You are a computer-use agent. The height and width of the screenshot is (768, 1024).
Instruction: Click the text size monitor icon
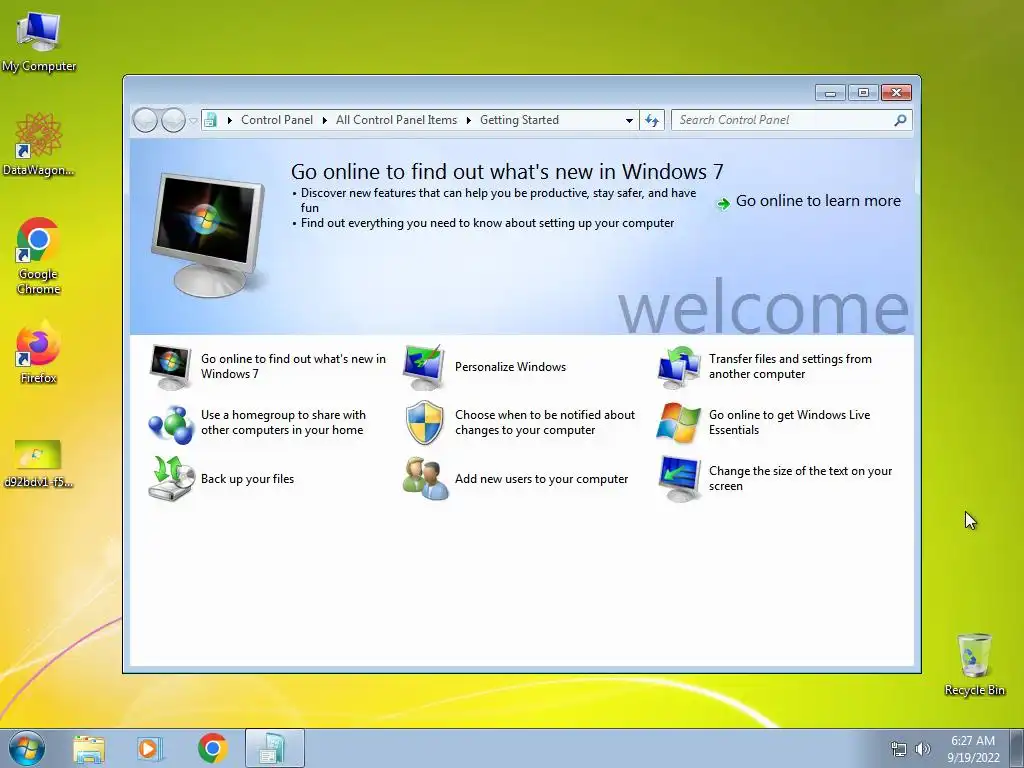click(x=679, y=479)
